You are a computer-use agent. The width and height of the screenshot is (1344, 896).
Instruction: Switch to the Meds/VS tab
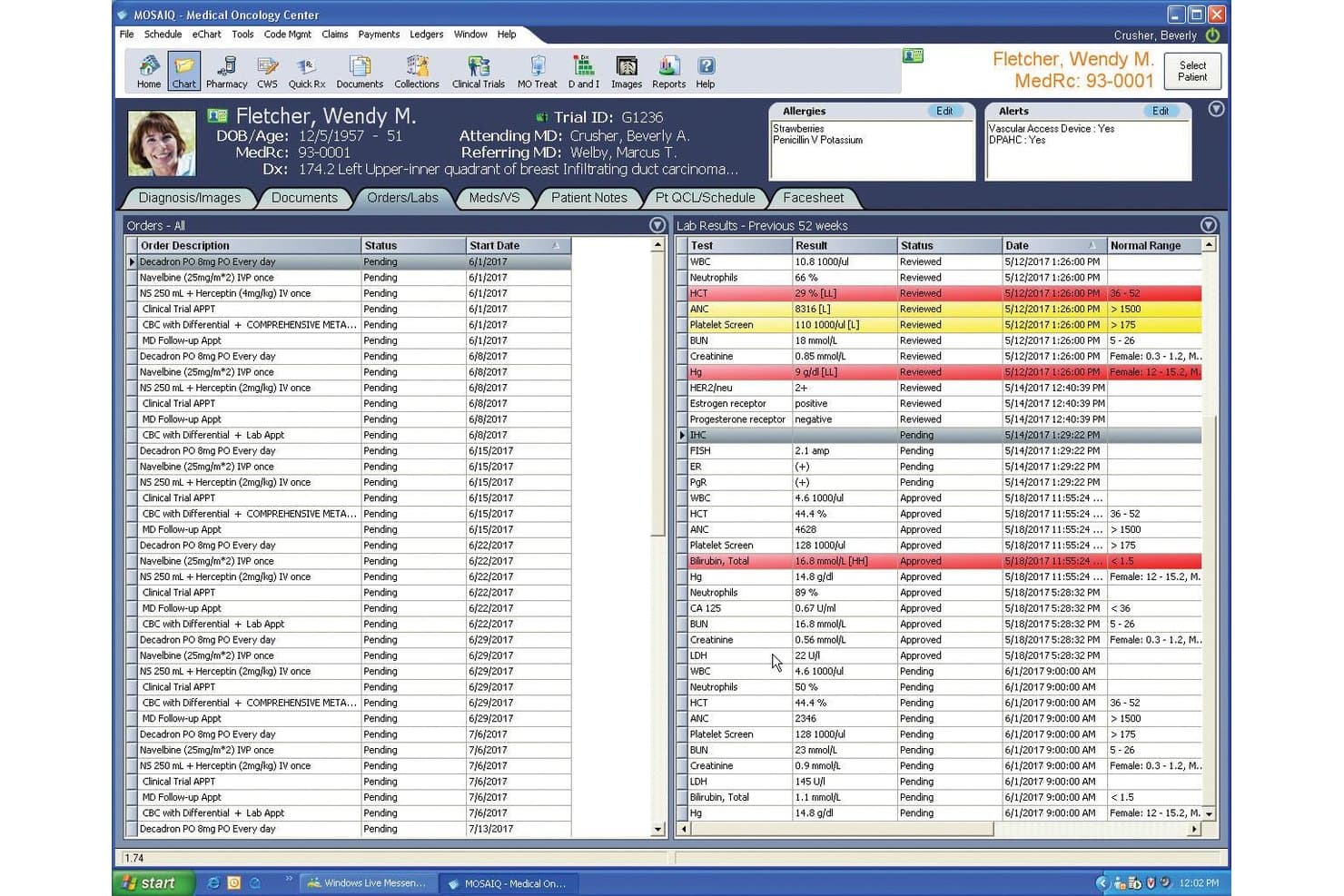click(494, 198)
